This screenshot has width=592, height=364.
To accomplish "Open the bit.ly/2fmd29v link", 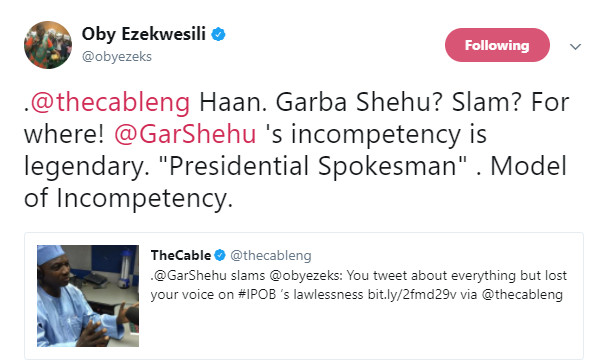I will click(412, 295).
